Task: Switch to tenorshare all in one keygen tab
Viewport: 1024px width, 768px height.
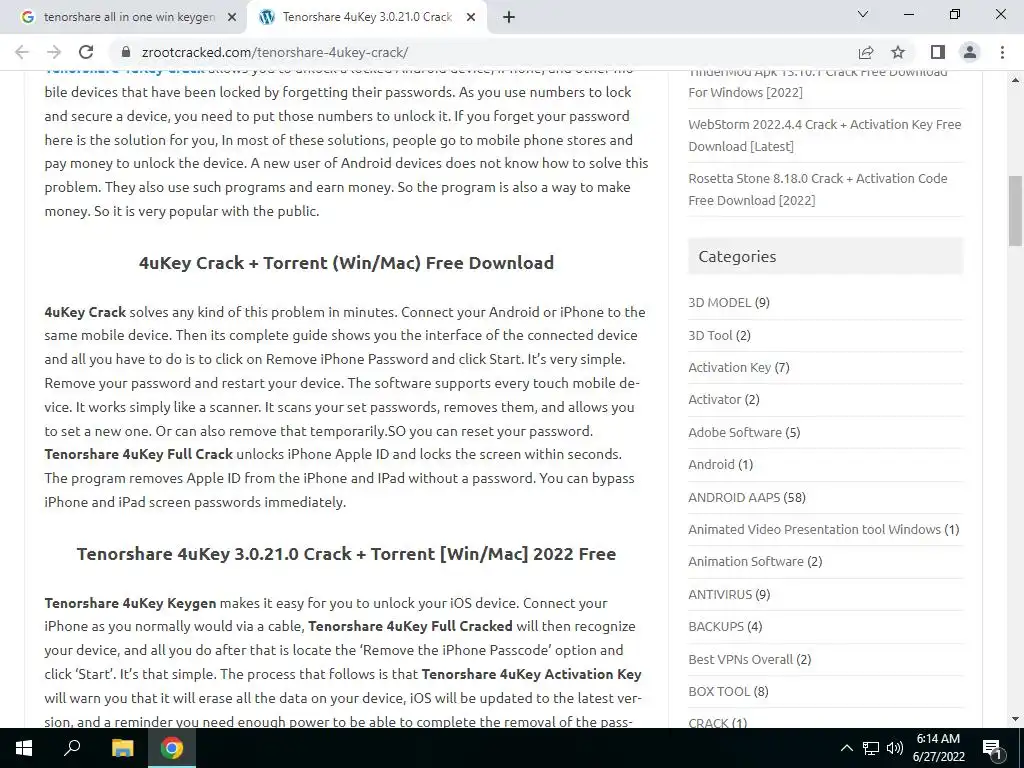Action: 129,18
